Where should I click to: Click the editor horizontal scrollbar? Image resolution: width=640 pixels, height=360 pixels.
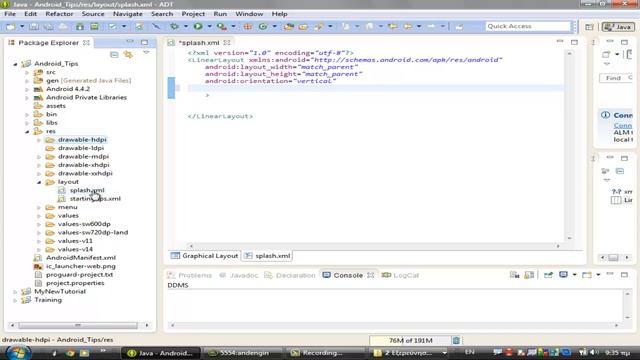click(x=374, y=246)
